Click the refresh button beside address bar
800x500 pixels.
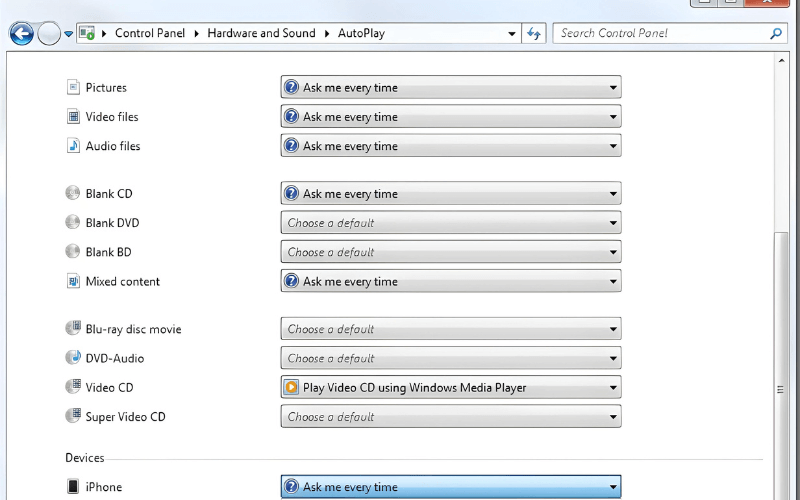pyautogui.click(x=534, y=34)
